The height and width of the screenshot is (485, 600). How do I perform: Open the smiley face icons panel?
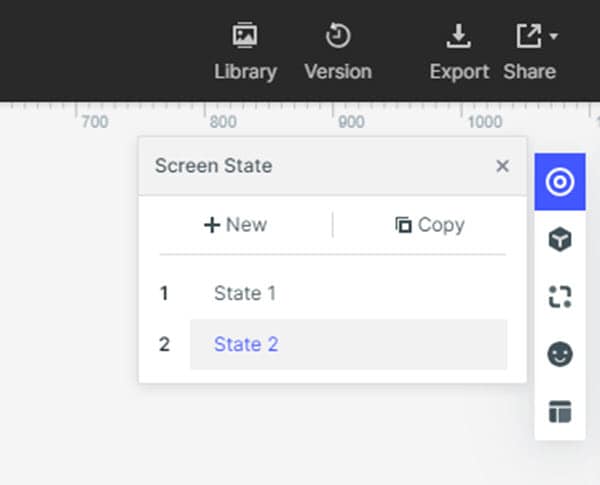coord(560,354)
